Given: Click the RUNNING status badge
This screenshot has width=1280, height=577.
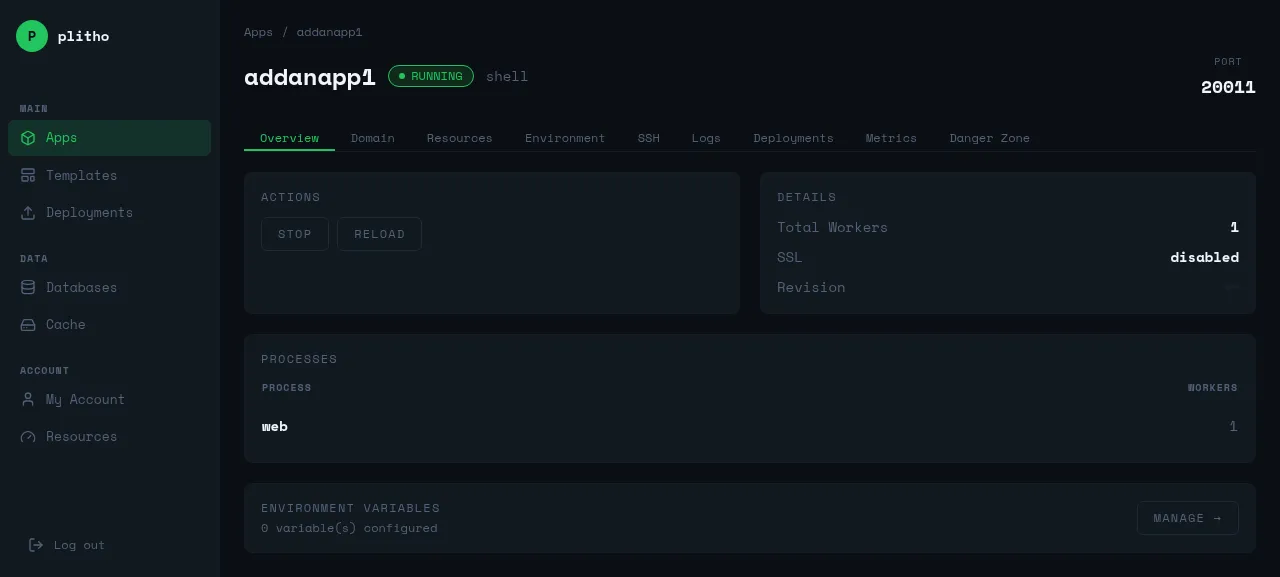Looking at the screenshot, I should (431, 76).
